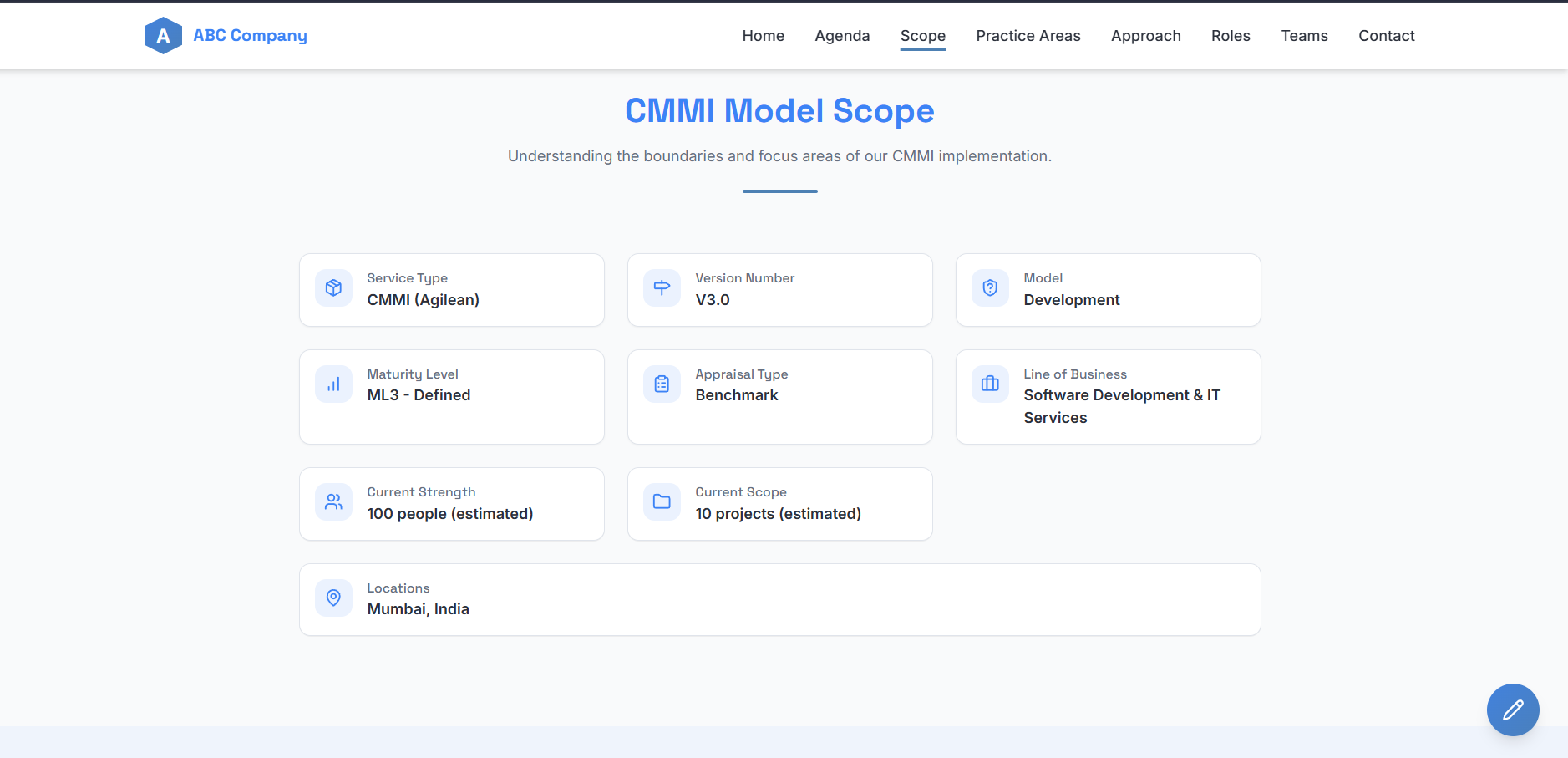1568x758 pixels.
Task: Click the 'Version Number' label
Action: [745, 278]
